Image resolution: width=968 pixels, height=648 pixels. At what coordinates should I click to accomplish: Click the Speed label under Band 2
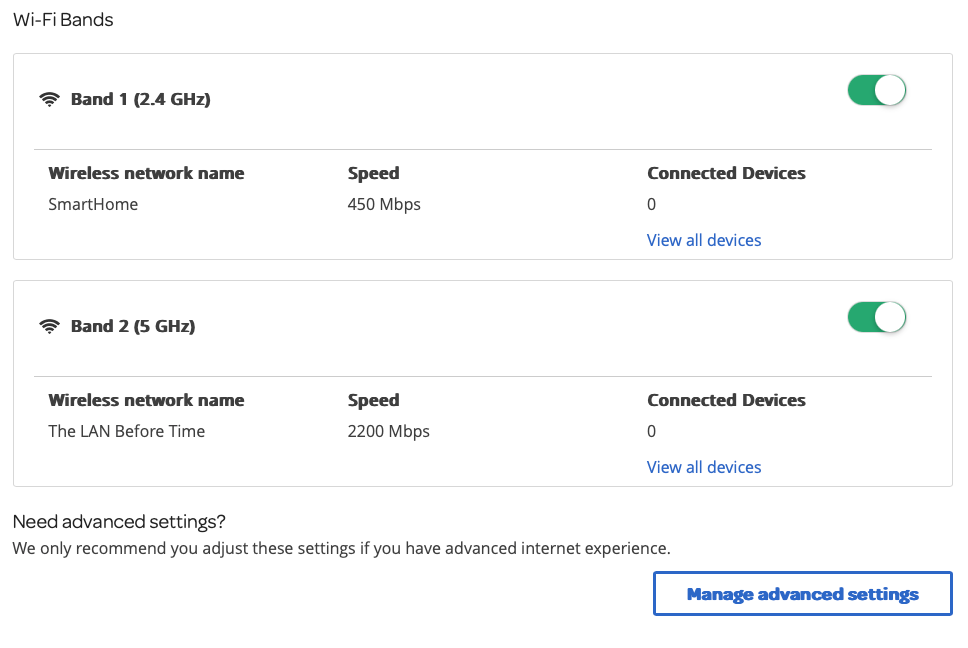coord(373,400)
